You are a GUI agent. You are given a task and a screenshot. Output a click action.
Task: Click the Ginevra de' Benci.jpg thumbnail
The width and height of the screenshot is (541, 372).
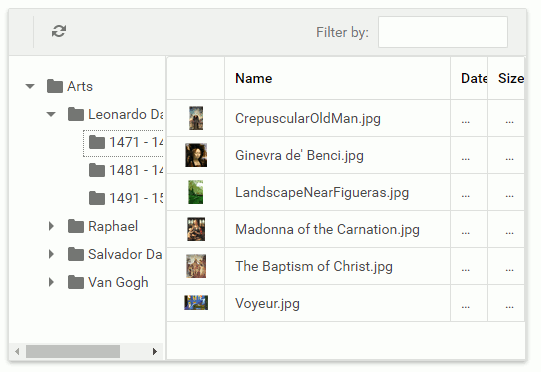pyautogui.click(x=196, y=155)
